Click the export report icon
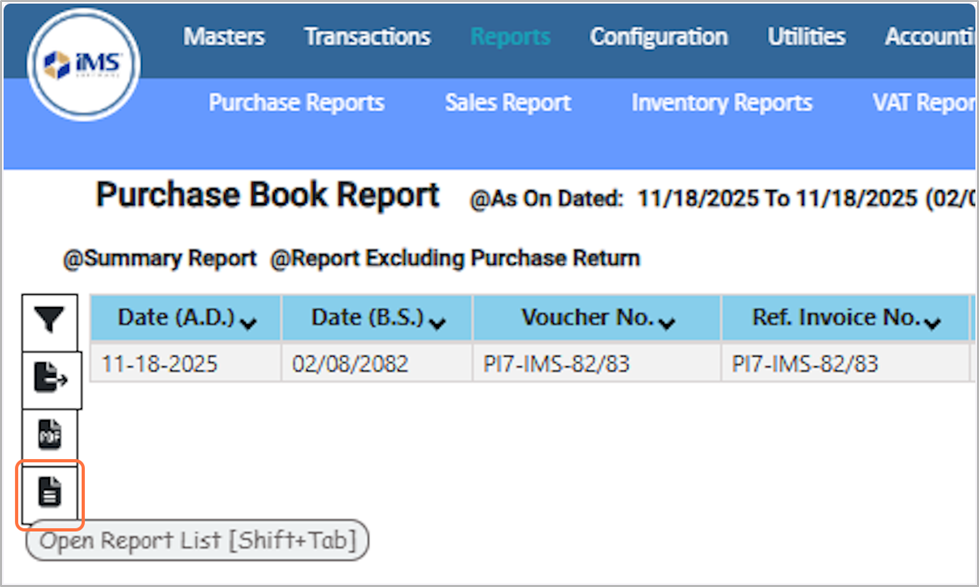Viewport: 979px width, 587px height. [x=50, y=377]
